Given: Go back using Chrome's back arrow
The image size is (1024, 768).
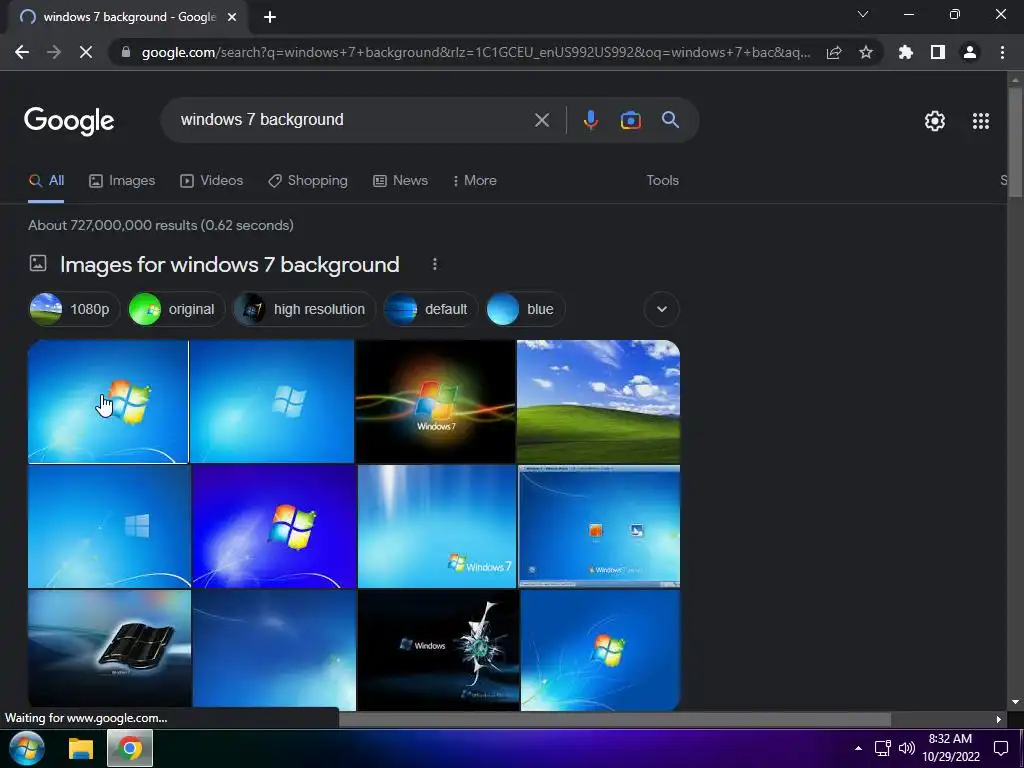Looking at the screenshot, I should pos(22,52).
